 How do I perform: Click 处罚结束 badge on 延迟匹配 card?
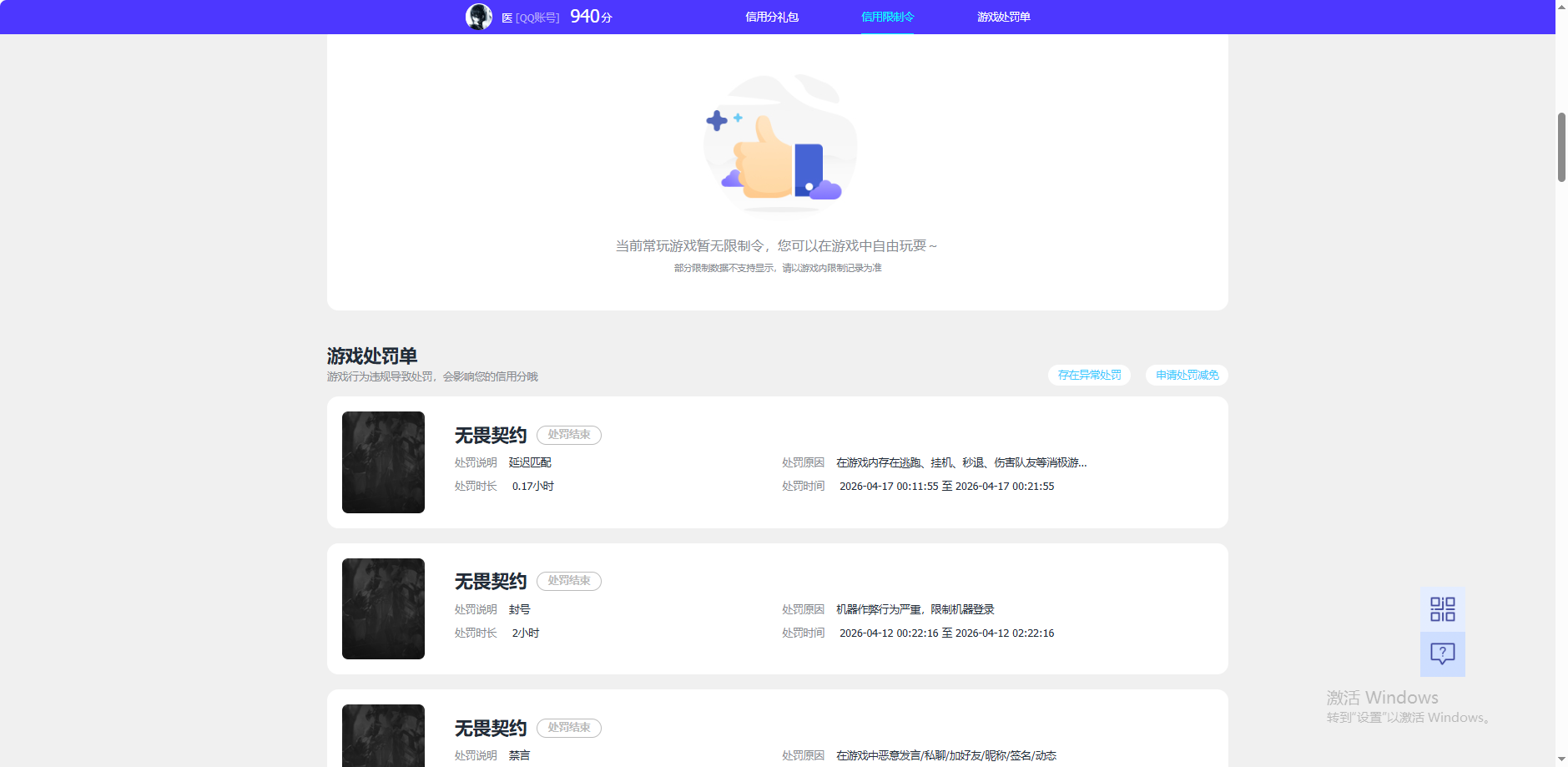click(x=569, y=435)
